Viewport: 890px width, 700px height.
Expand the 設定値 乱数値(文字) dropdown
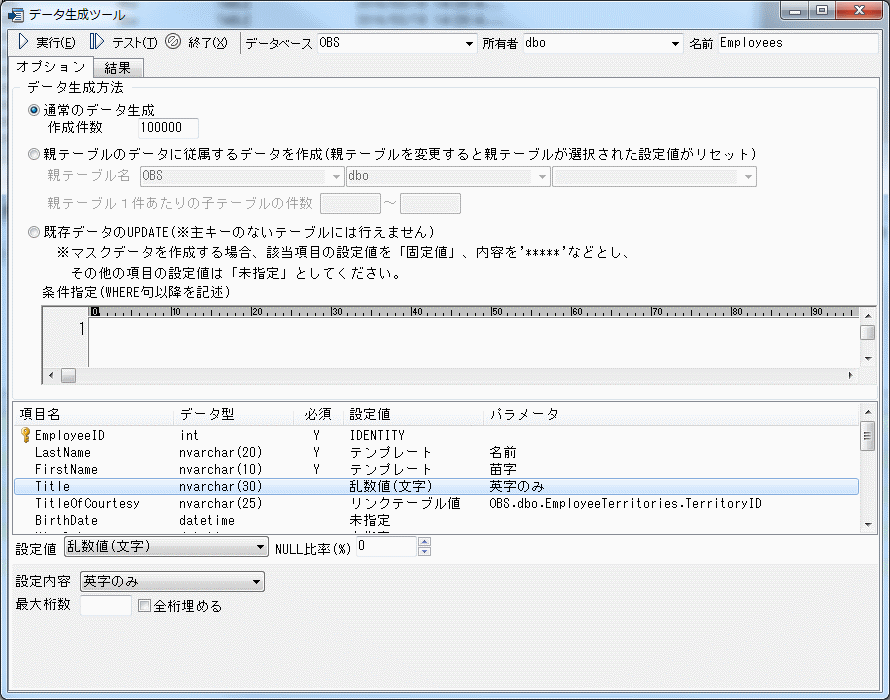click(x=261, y=547)
